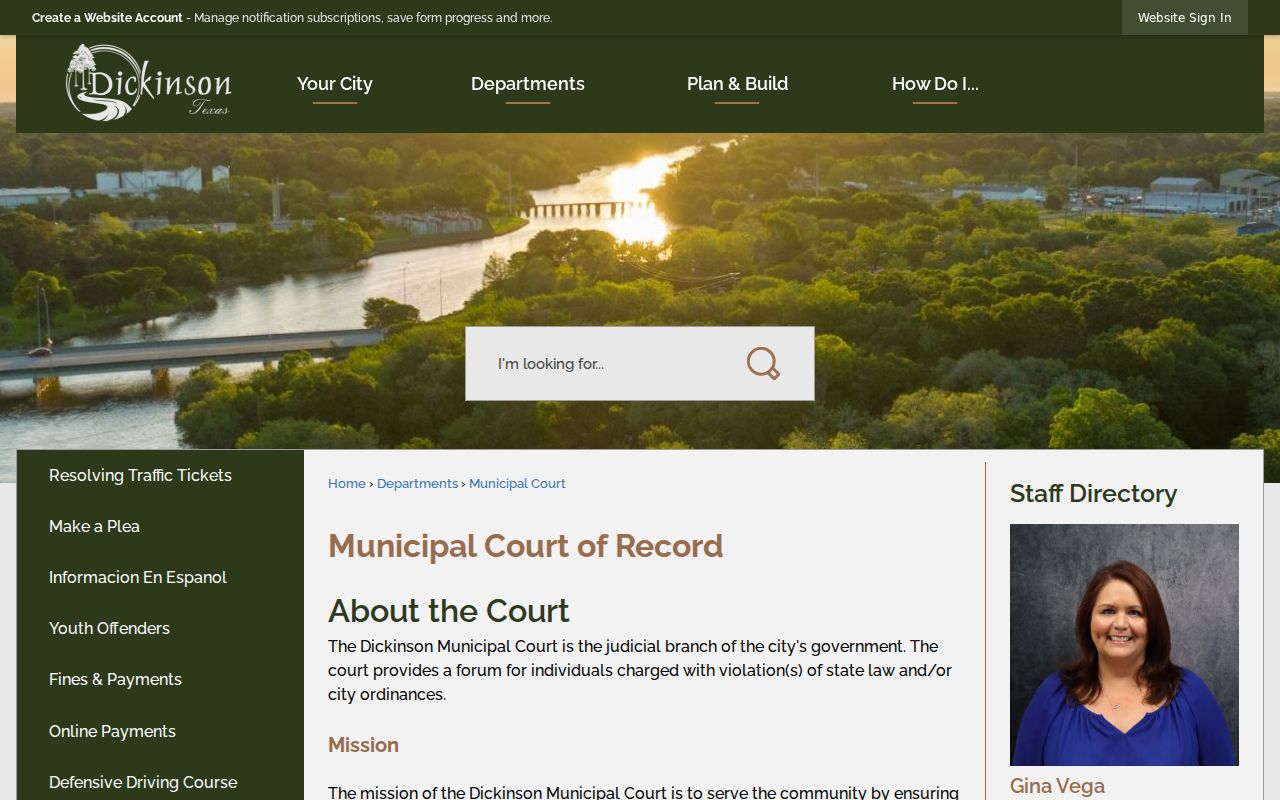Click the Dickinson Texas logo
The image size is (1280, 800).
pyautogui.click(x=148, y=83)
